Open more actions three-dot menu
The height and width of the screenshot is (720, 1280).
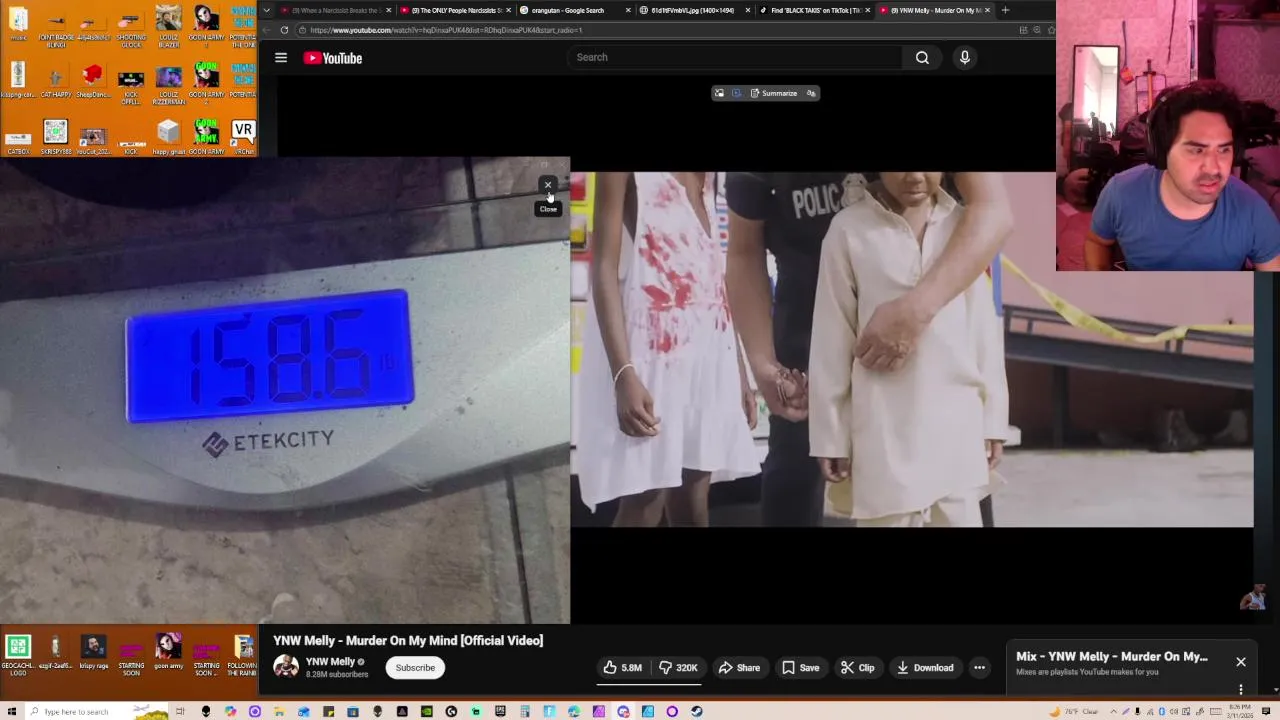[x=980, y=668]
